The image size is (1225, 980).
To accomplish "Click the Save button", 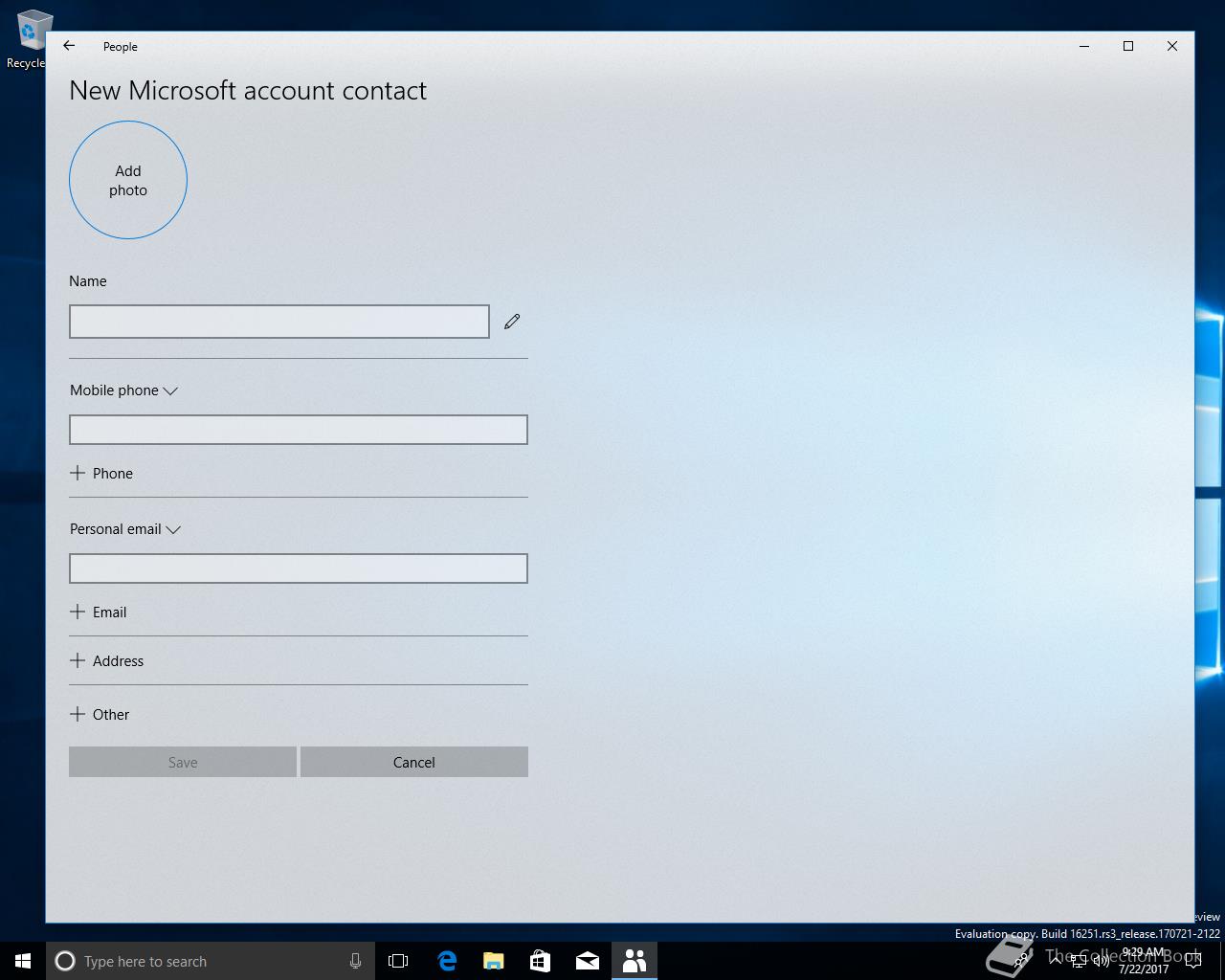I will coord(183,762).
